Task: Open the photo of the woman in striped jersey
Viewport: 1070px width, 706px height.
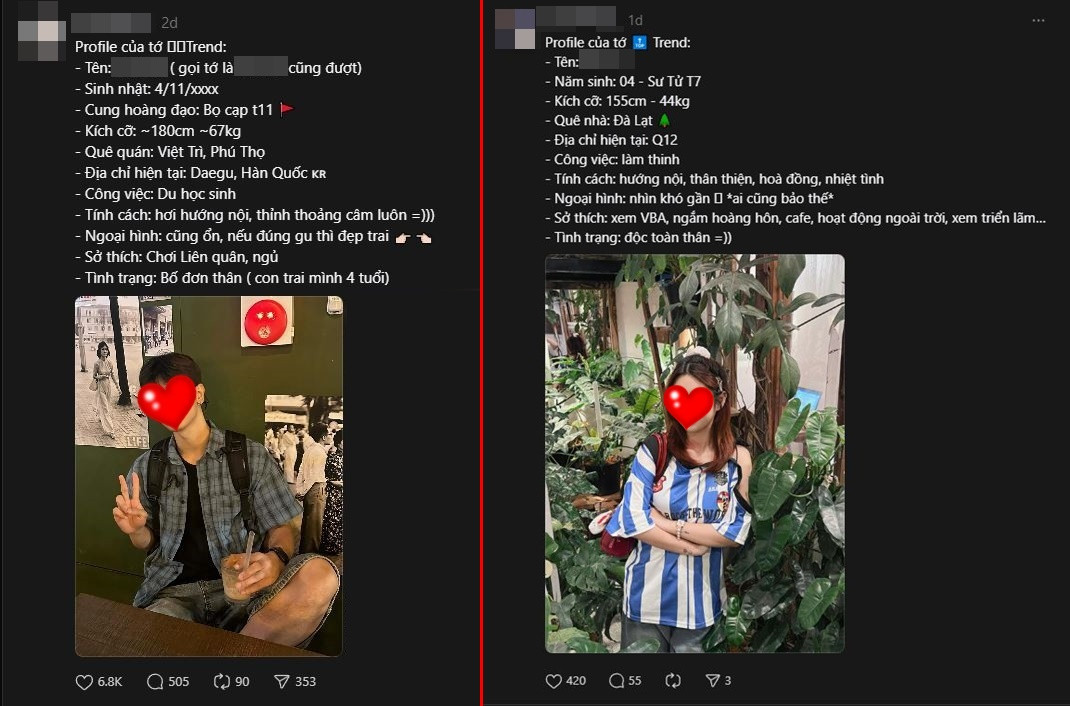Action: coord(694,453)
